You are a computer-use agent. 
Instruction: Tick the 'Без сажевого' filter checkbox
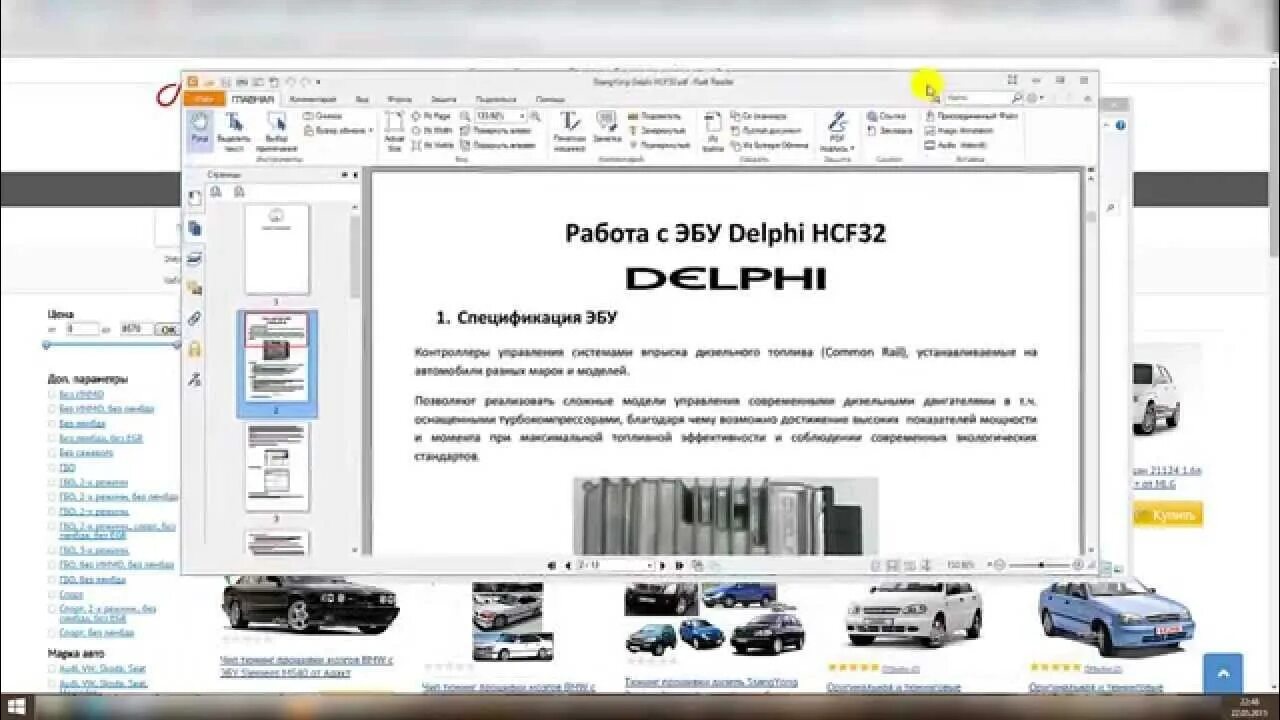point(52,452)
